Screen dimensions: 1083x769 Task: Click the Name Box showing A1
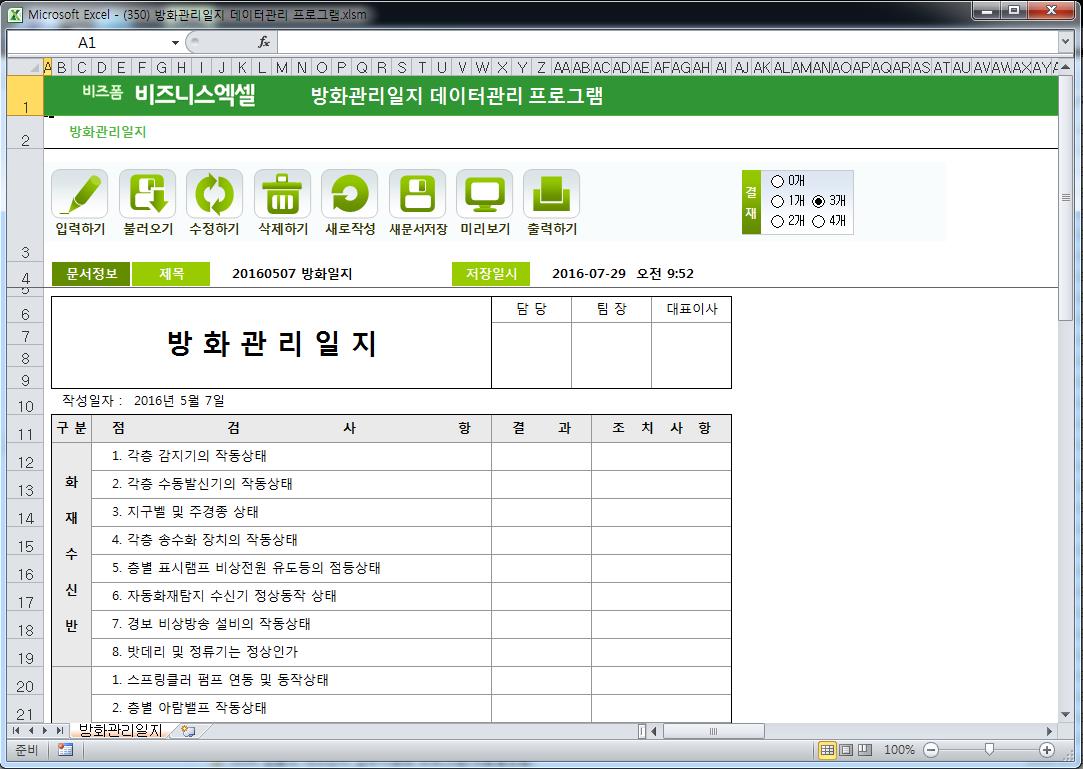(x=87, y=43)
